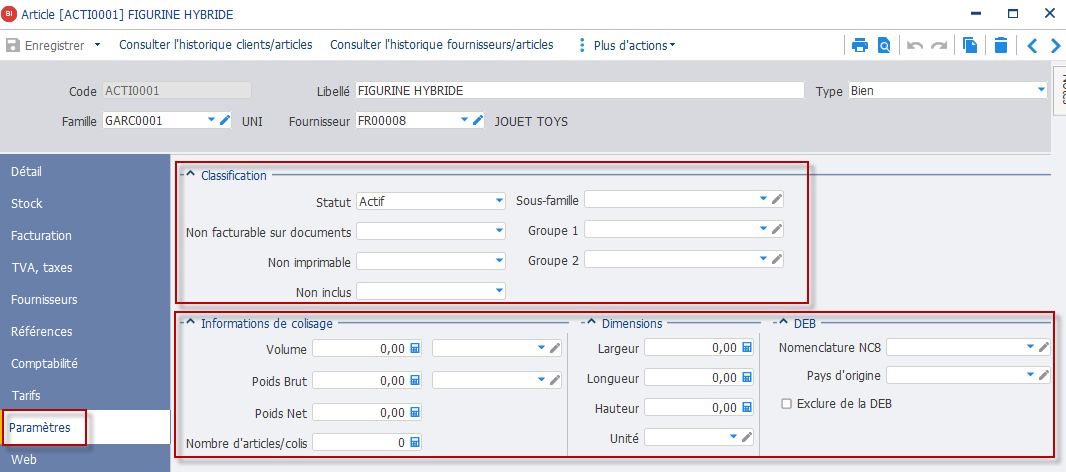Delete the article using trash icon
1066x472 pixels.
(x=1001, y=46)
